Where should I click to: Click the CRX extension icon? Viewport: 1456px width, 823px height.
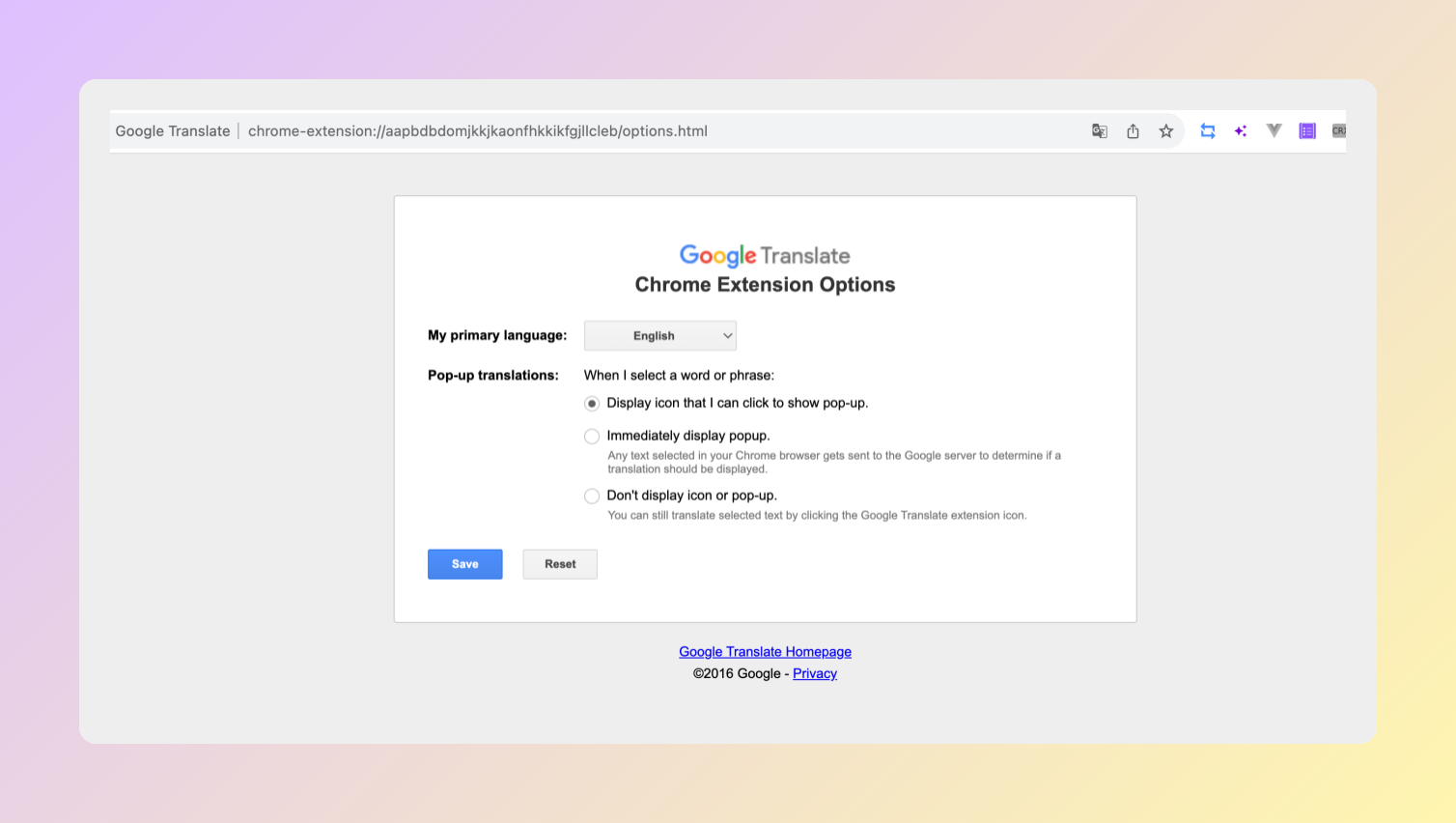[1339, 131]
